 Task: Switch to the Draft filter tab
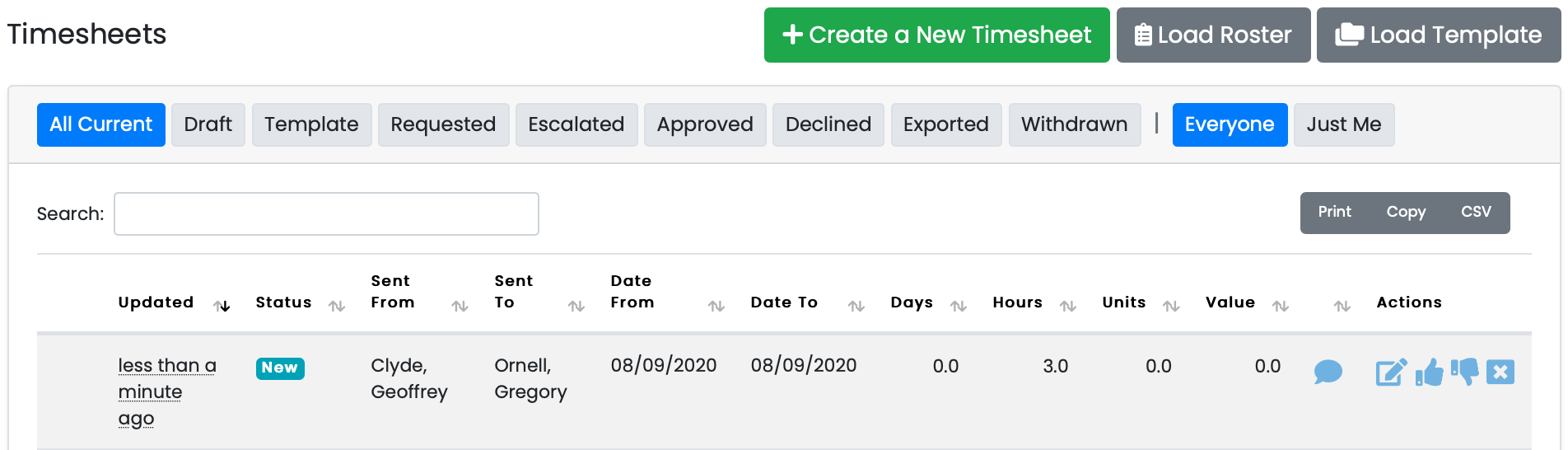coord(208,124)
